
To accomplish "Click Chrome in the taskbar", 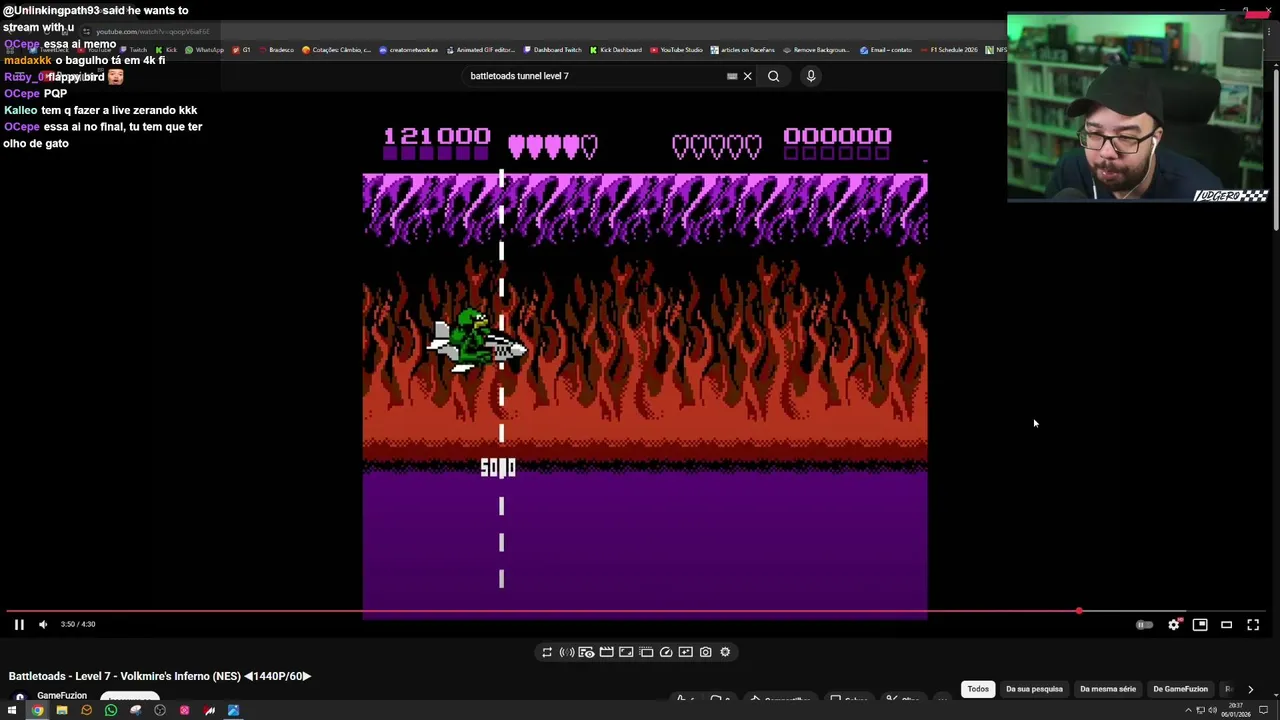I will click(x=37, y=711).
